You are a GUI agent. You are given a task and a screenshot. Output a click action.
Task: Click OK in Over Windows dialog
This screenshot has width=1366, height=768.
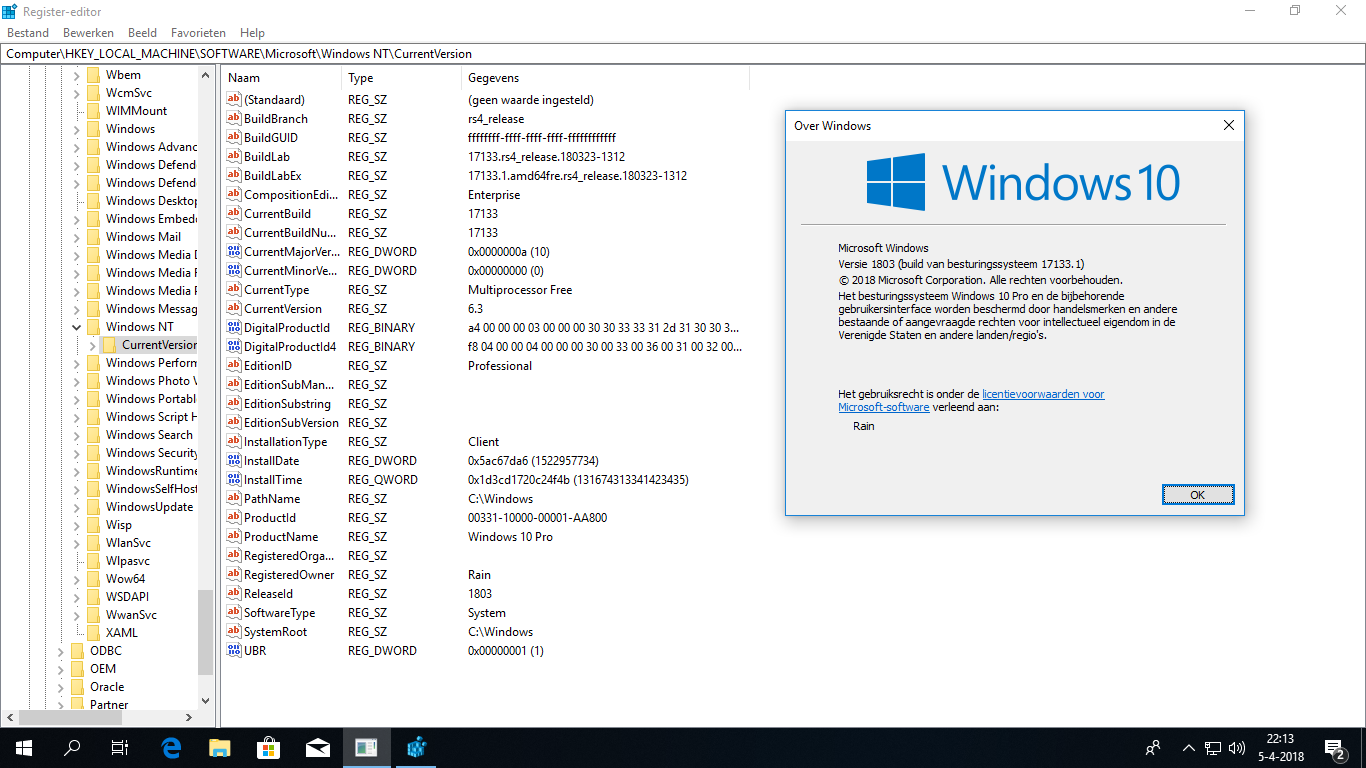click(x=1198, y=495)
